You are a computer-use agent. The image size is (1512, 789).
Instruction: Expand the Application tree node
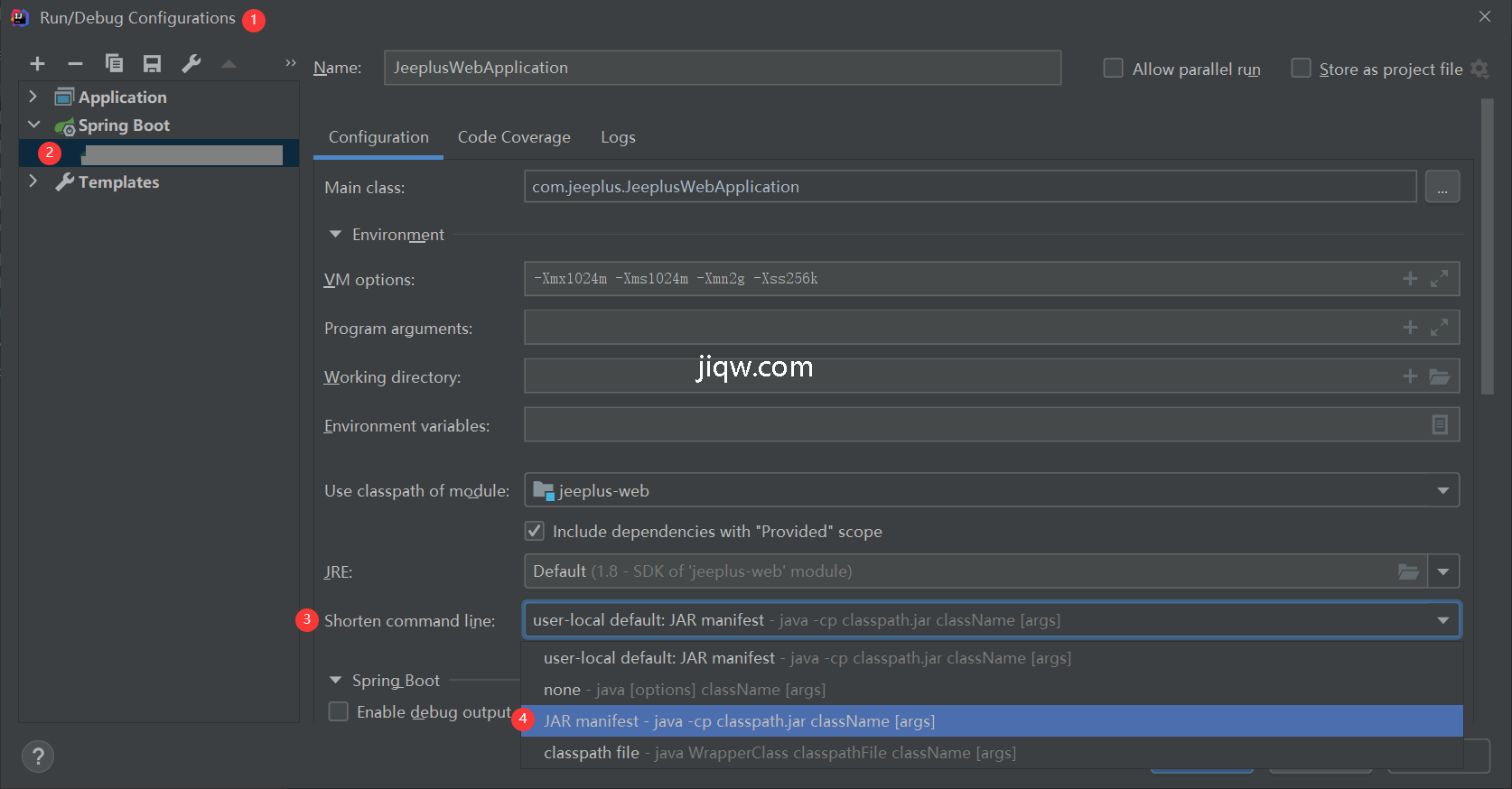(x=33, y=97)
